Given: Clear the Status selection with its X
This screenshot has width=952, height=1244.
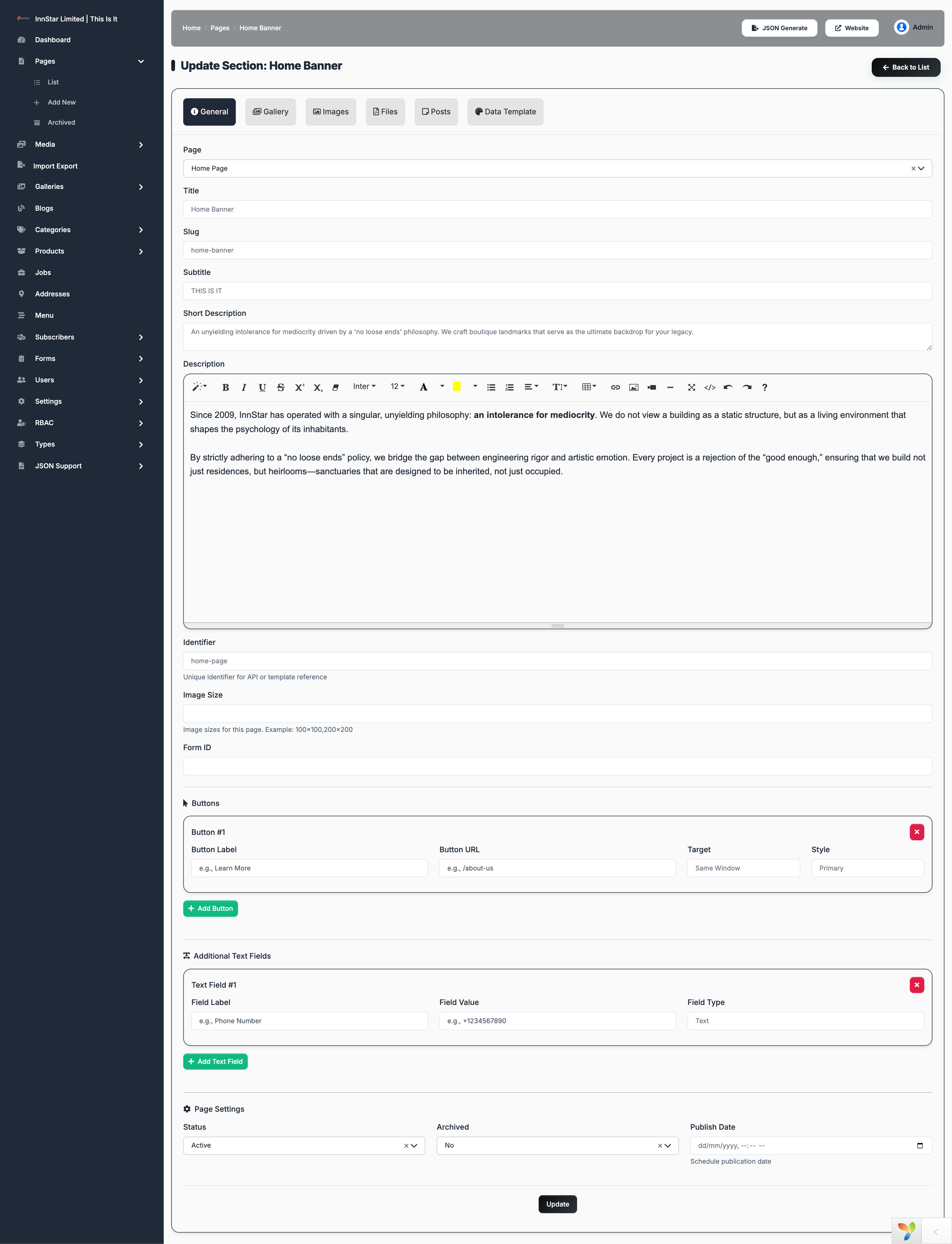Looking at the screenshot, I should click(x=406, y=1145).
